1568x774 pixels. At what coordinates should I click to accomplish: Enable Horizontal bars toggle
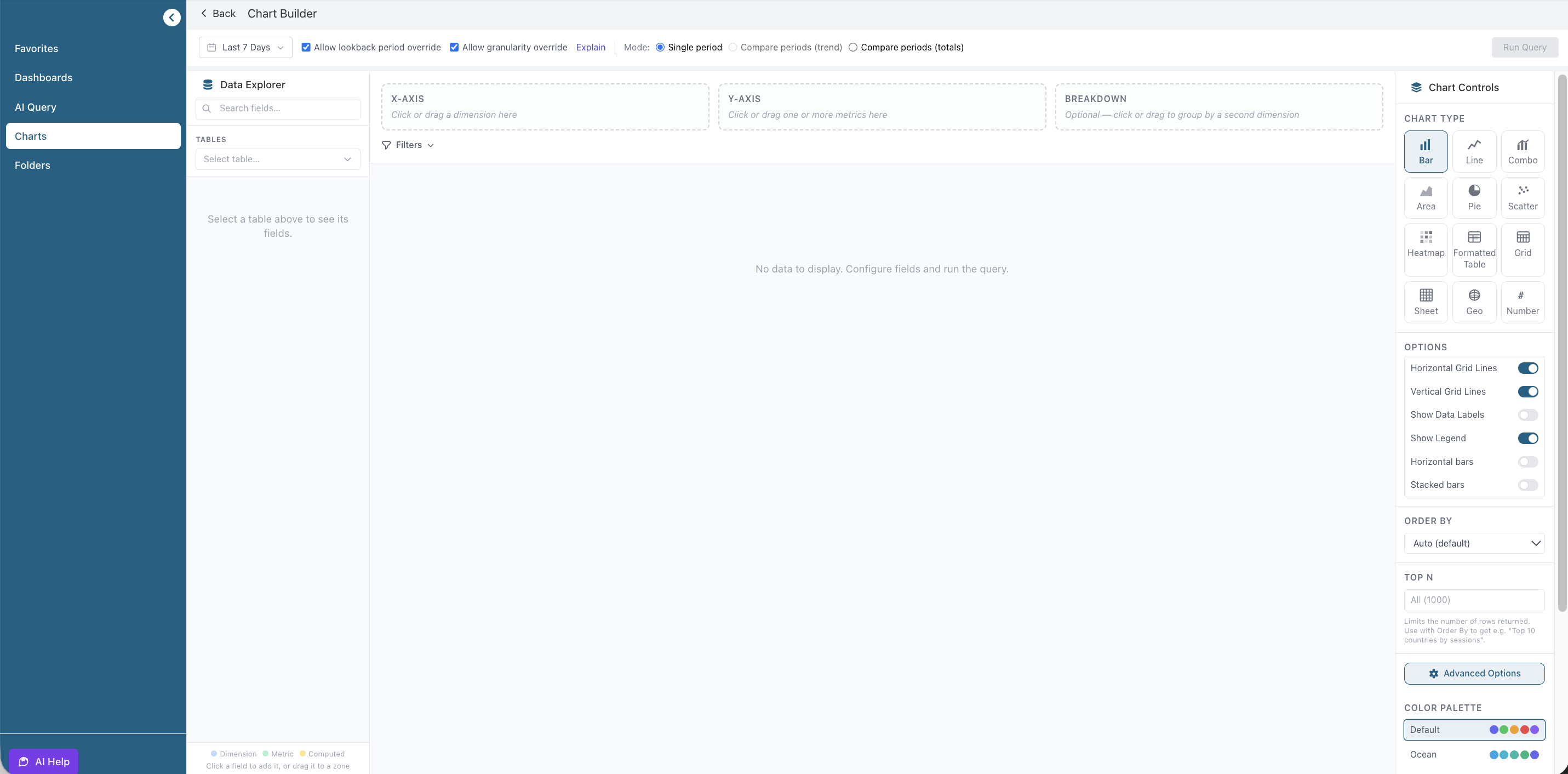pyautogui.click(x=1527, y=462)
